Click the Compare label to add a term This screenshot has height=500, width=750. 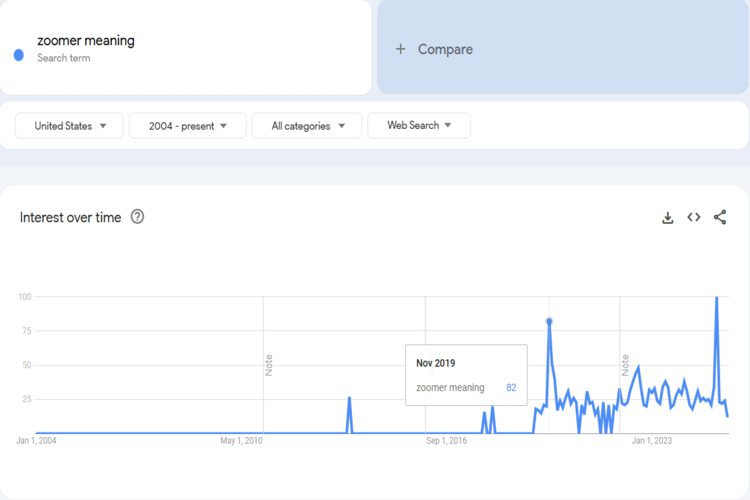coord(445,49)
